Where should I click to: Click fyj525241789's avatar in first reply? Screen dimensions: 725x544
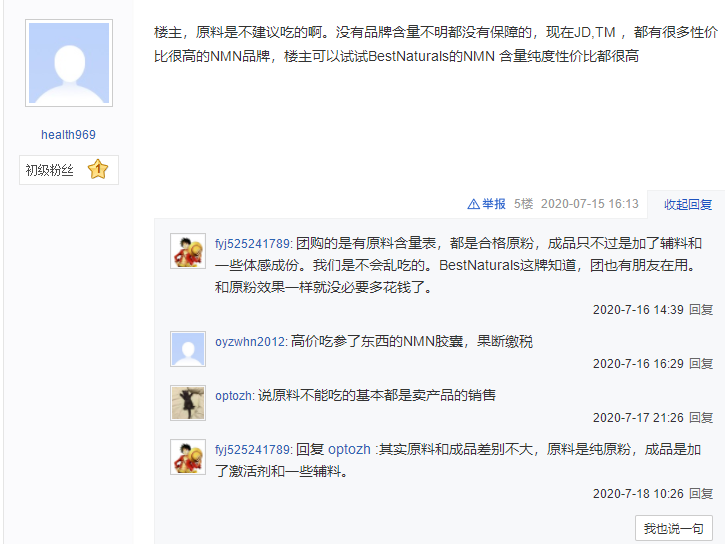[188, 251]
